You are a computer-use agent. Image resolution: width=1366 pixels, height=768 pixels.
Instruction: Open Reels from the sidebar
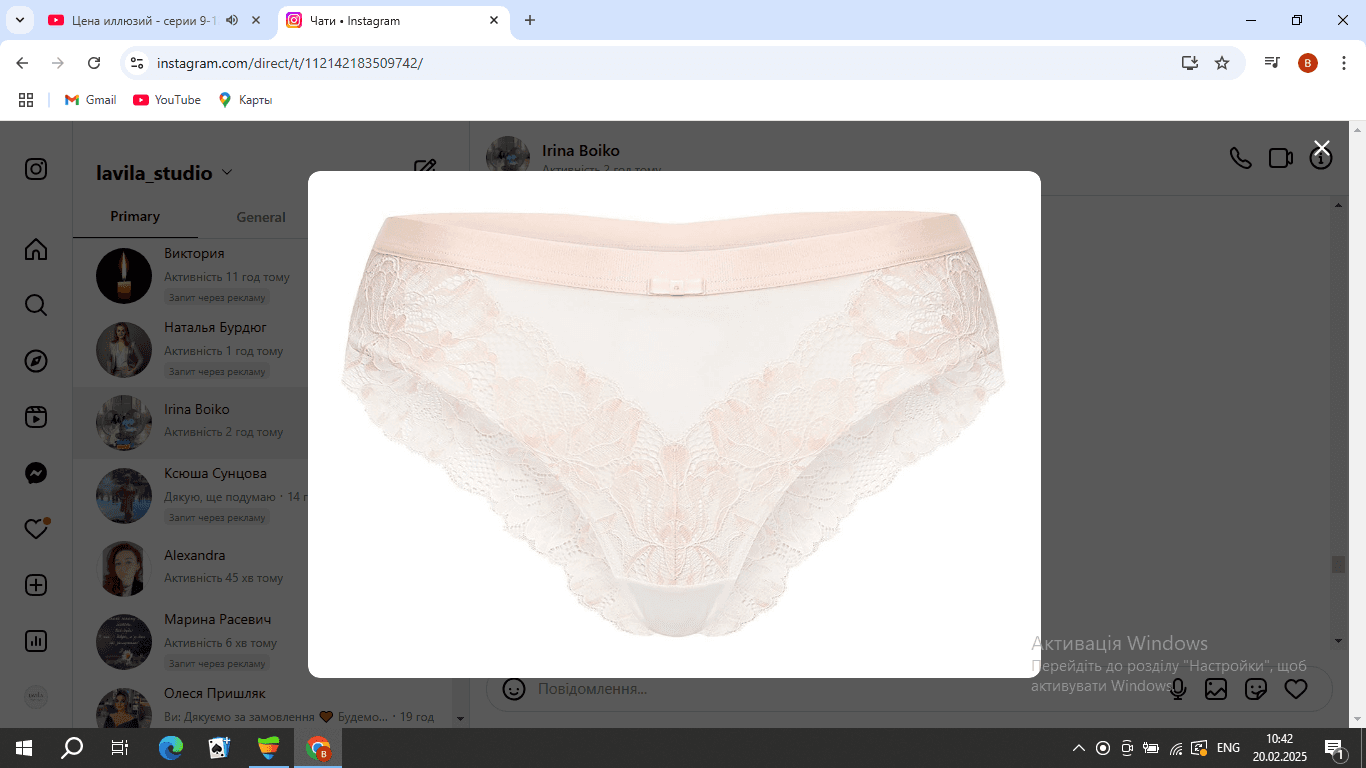tap(36, 417)
